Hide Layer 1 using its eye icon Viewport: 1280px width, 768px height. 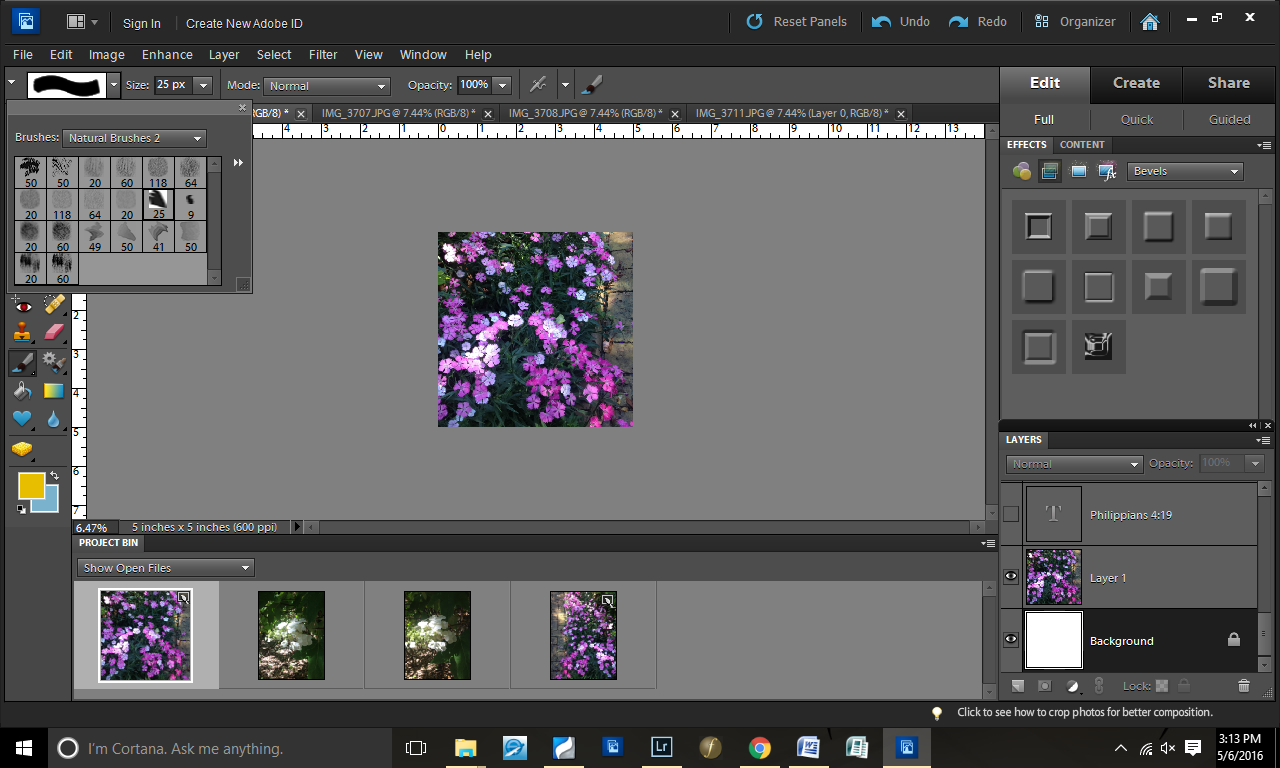coord(1011,577)
